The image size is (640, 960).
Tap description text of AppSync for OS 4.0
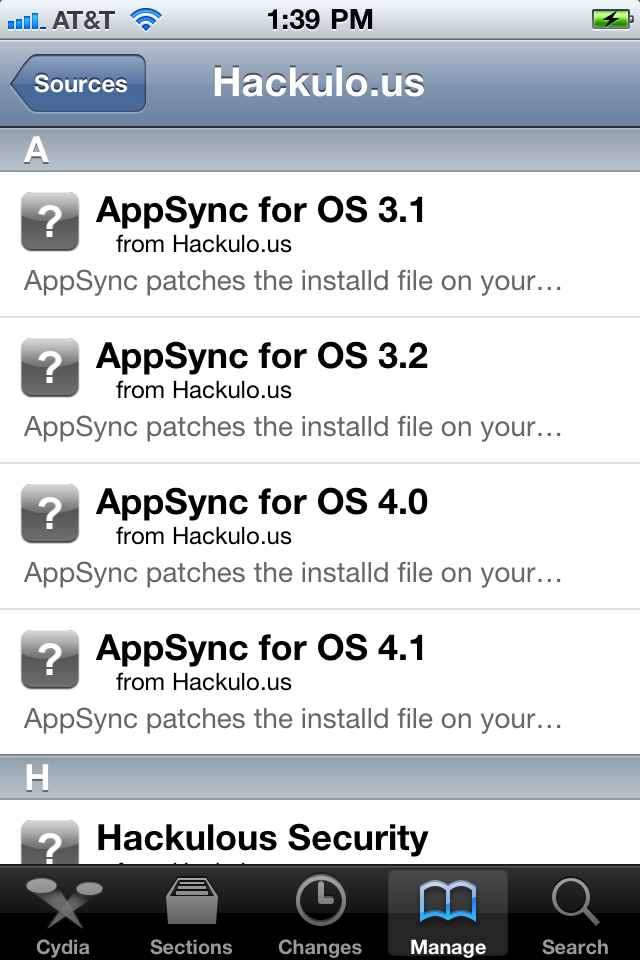tap(293, 574)
